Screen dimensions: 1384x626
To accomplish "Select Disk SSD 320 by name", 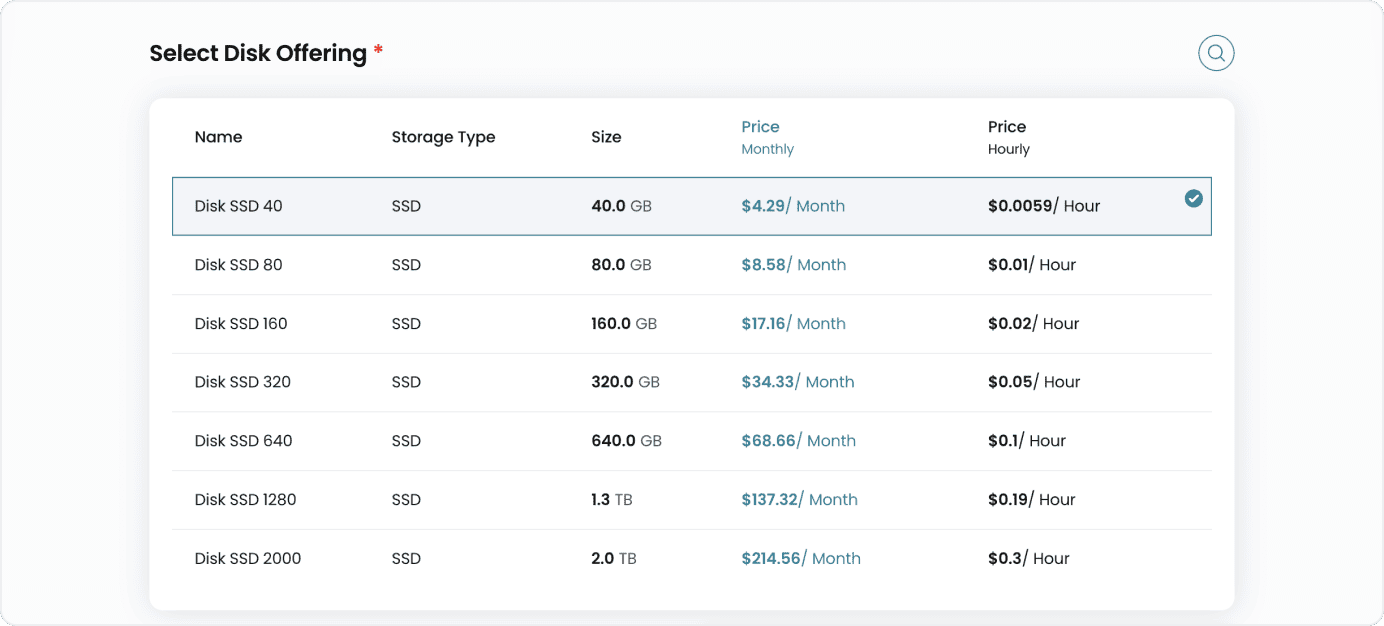I will coord(242,382).
